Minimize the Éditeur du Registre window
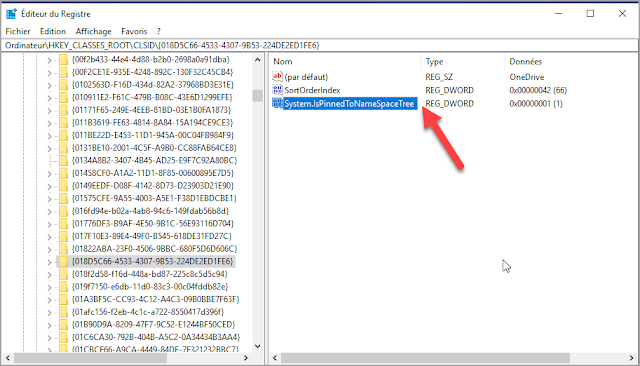This screenshot has height=366, width=640. (x=559, y=13)
